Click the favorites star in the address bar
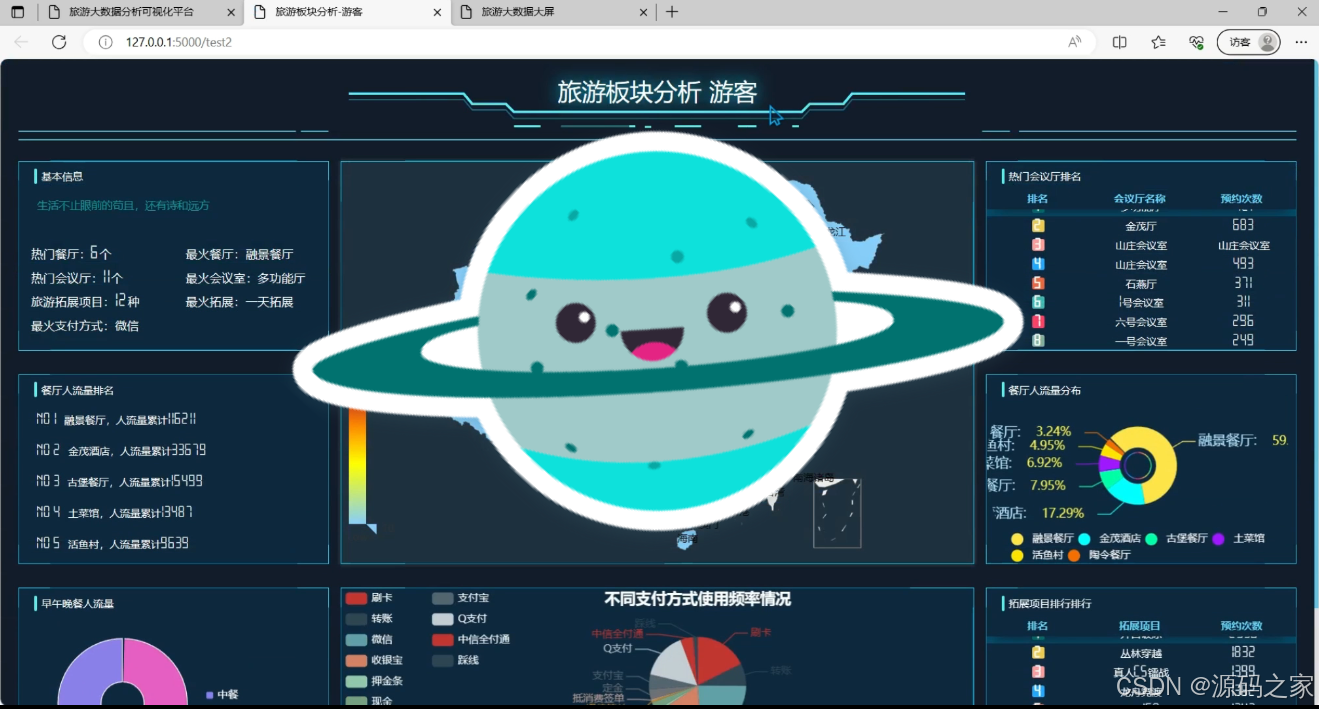1319x709 pixels. [x=1157, y=42]
